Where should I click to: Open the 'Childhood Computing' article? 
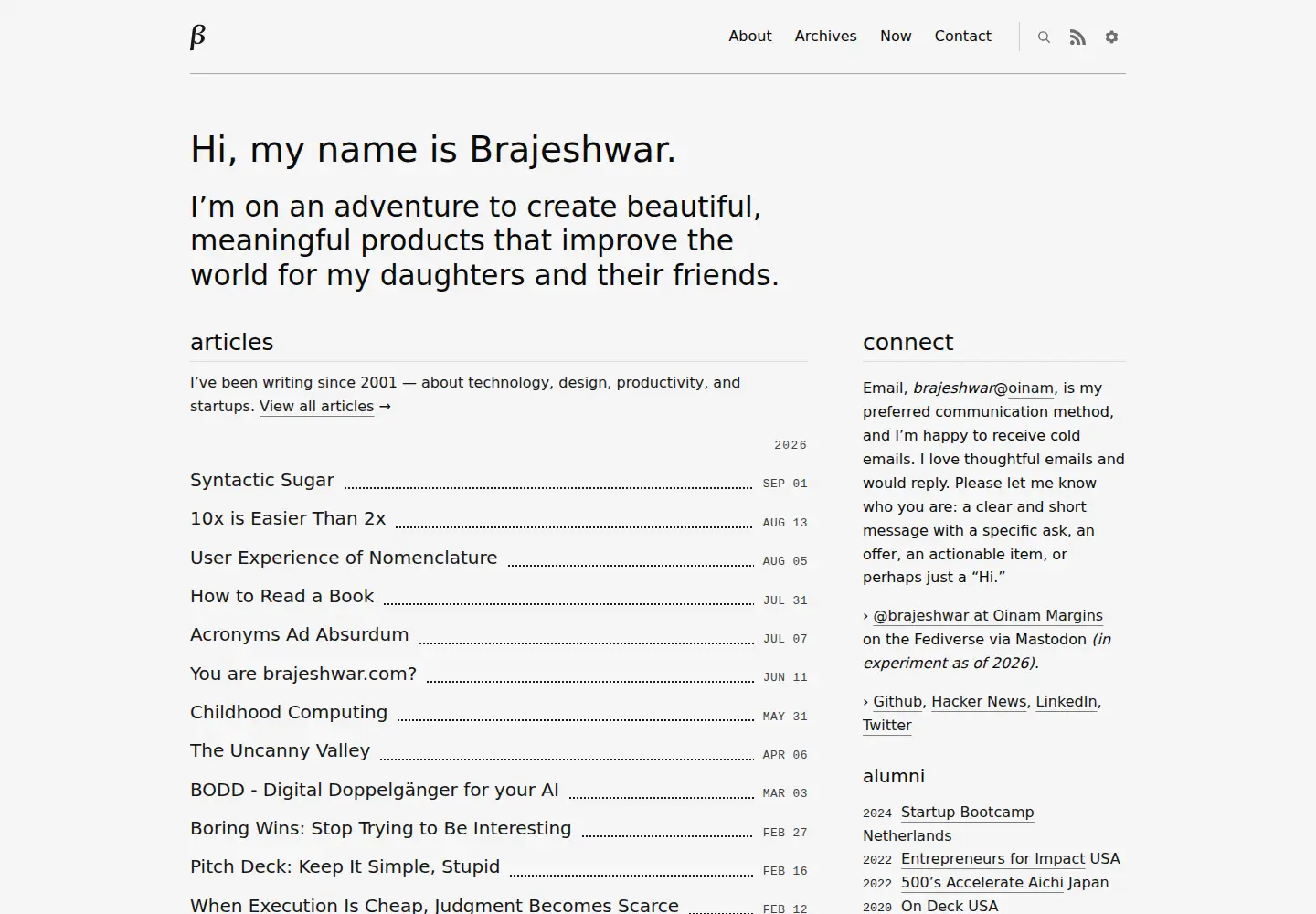click(289, 712)
